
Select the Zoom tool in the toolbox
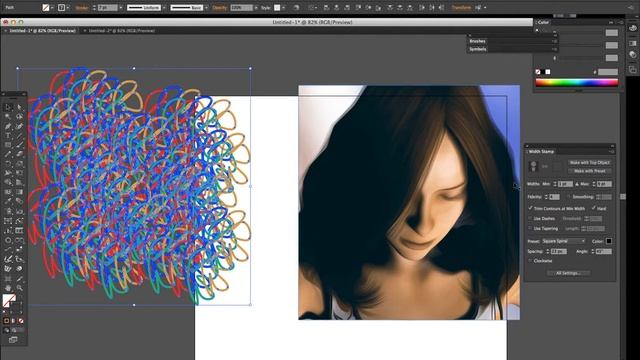tap(19, 288)
